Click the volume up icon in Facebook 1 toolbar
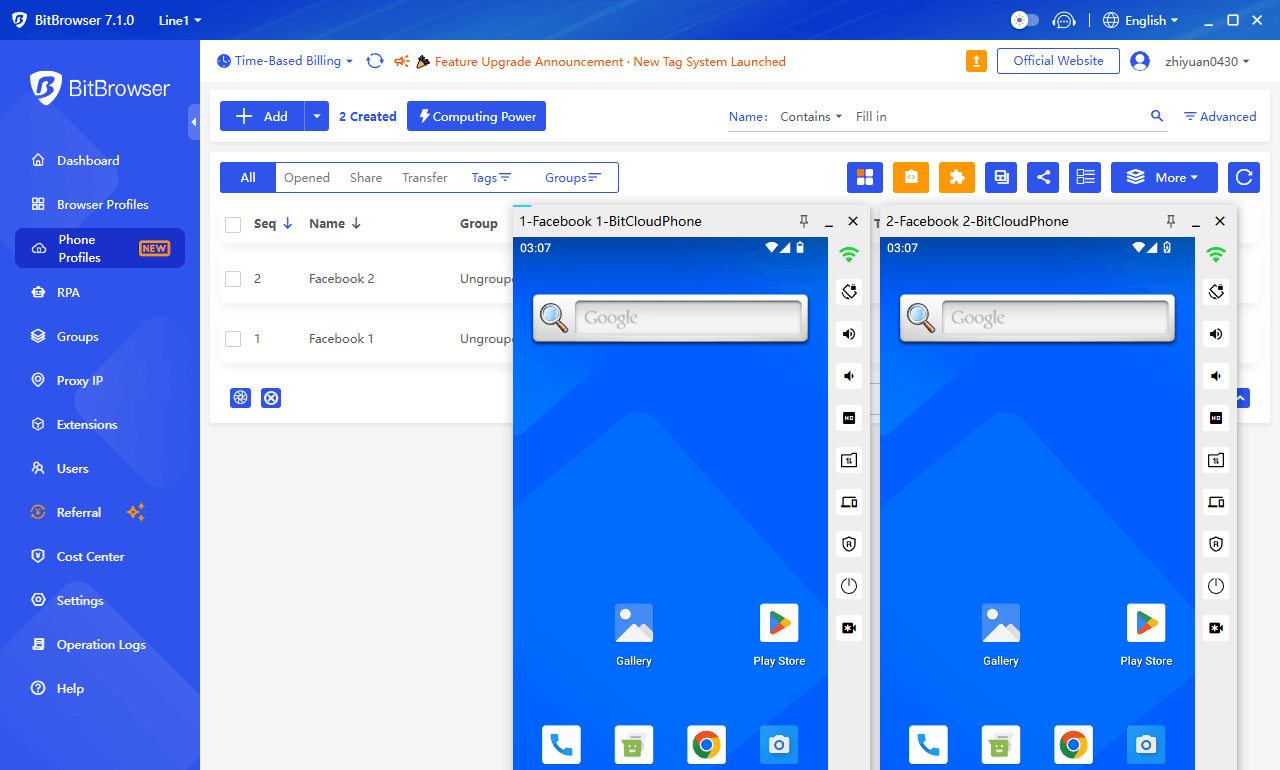 [849, 334]
